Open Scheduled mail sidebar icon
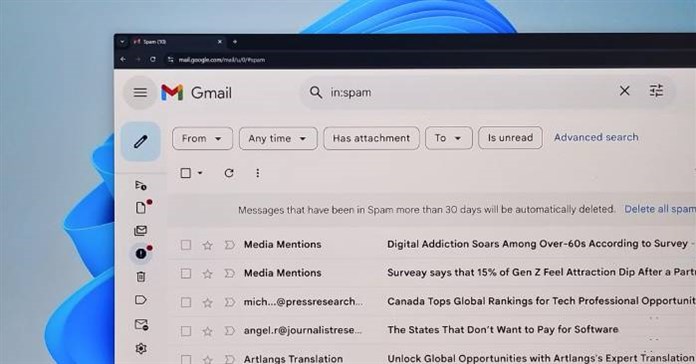Viewport: 696px width, 364px height. [x=141, y=185]
